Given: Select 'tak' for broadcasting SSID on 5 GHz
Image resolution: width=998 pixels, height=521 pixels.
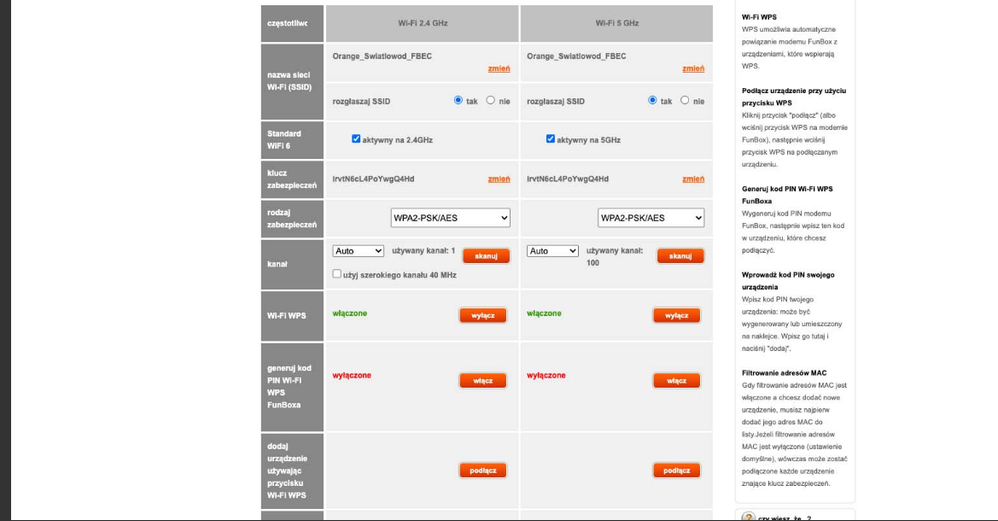Looking at the screenshot, I should point(652,100).
